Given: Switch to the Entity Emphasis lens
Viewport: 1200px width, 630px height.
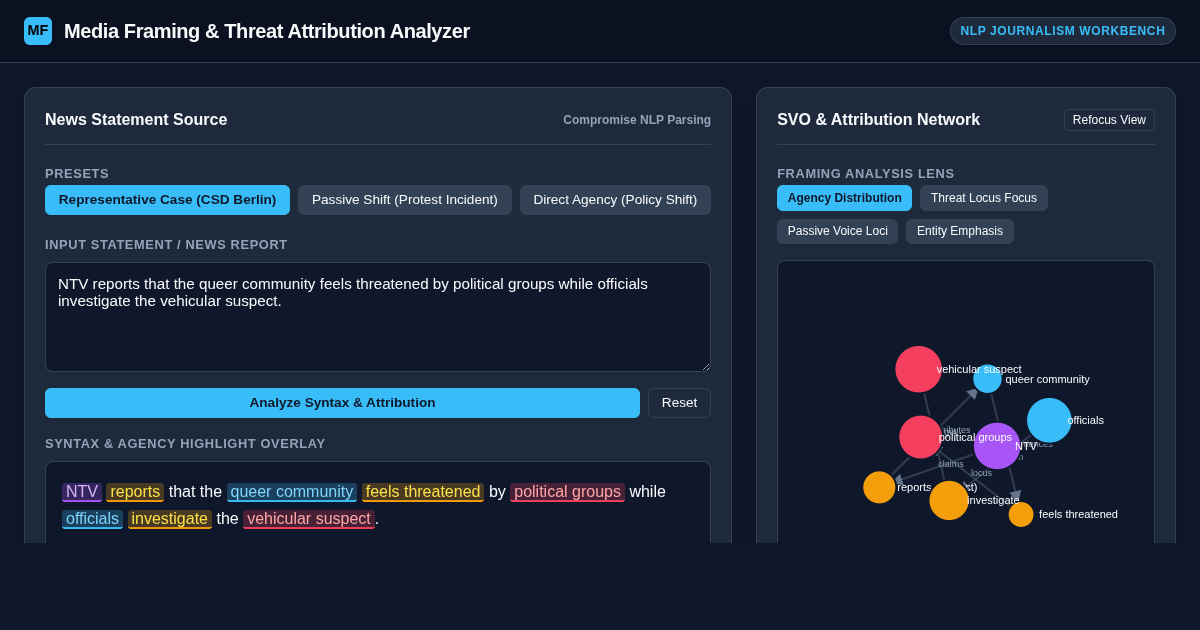Looking at the screenshot, I should pos(960,232).
